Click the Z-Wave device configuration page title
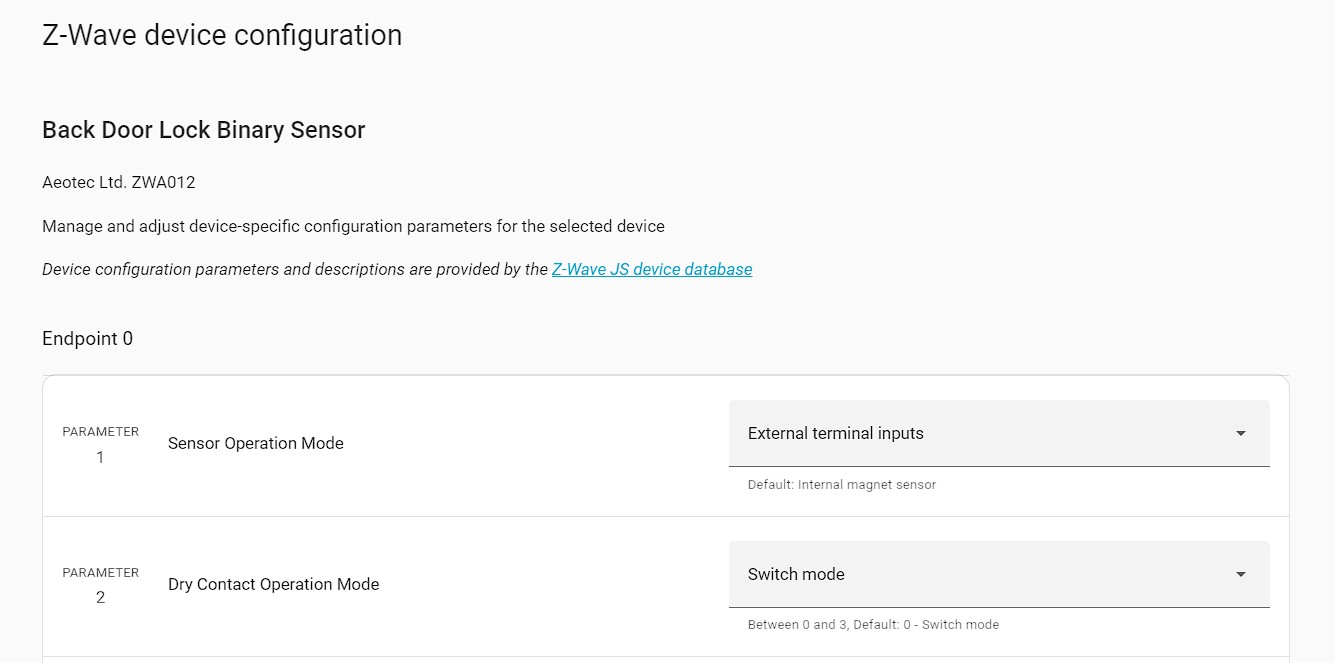Viewport: 1335px width, 663px height. (222, 35)
